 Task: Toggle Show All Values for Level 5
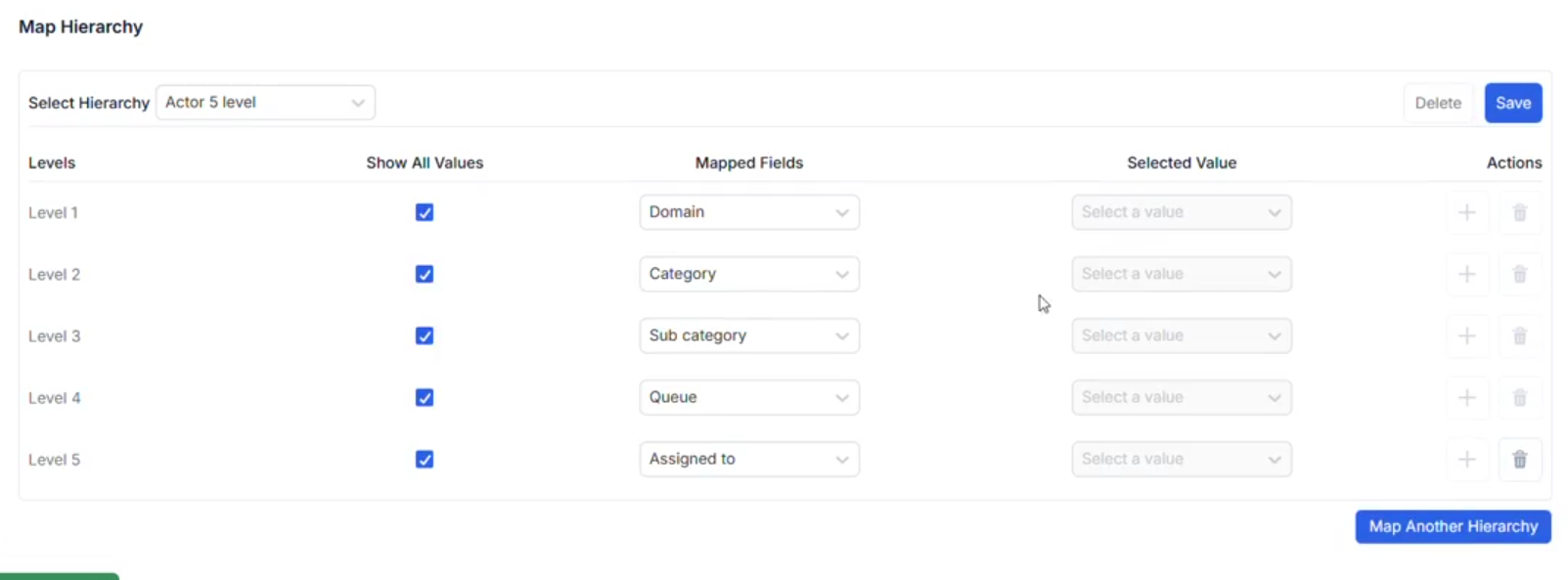pos(425,459)
